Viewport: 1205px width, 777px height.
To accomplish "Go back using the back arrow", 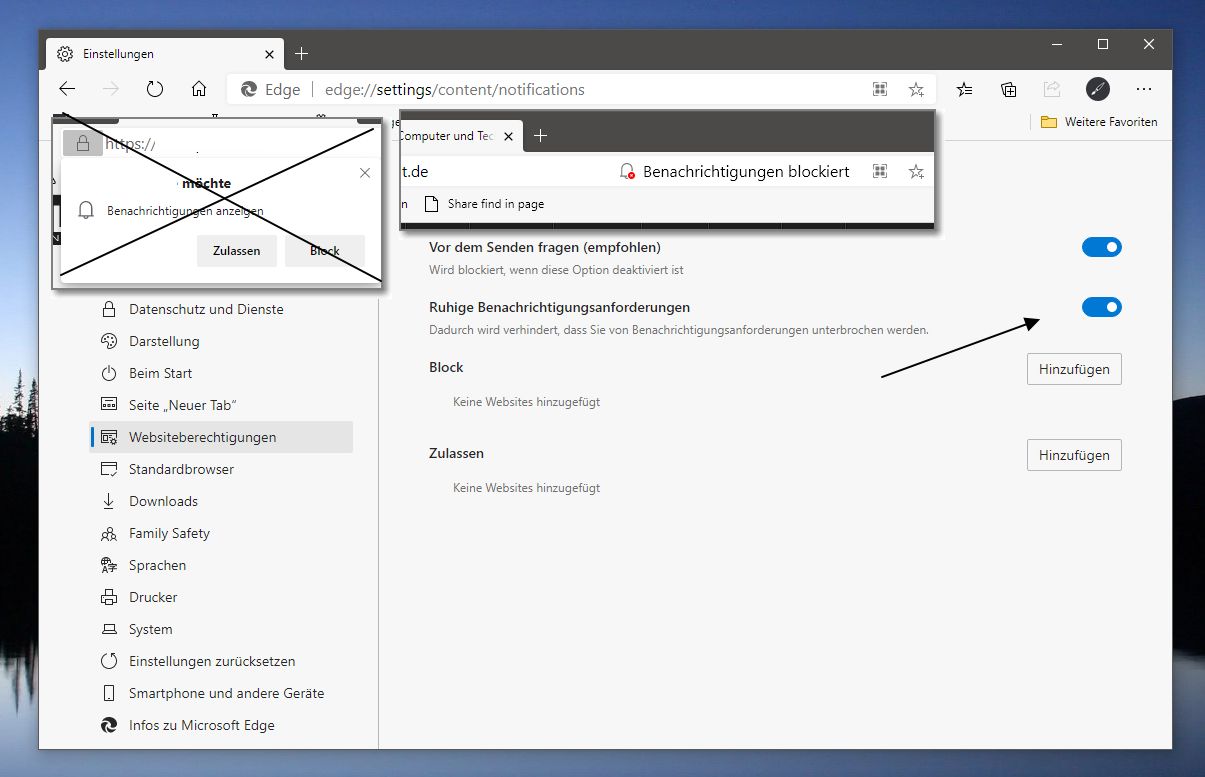I will pos(67,89).
